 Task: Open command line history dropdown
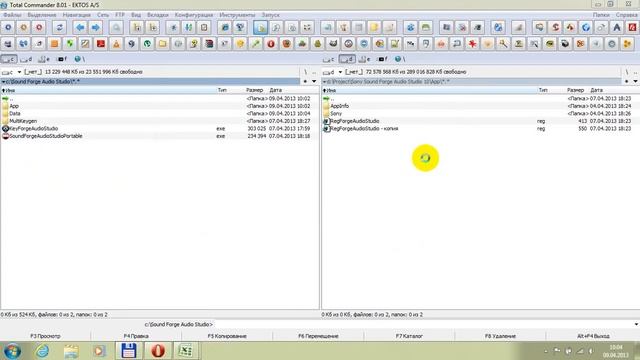[x=636, y=324]
